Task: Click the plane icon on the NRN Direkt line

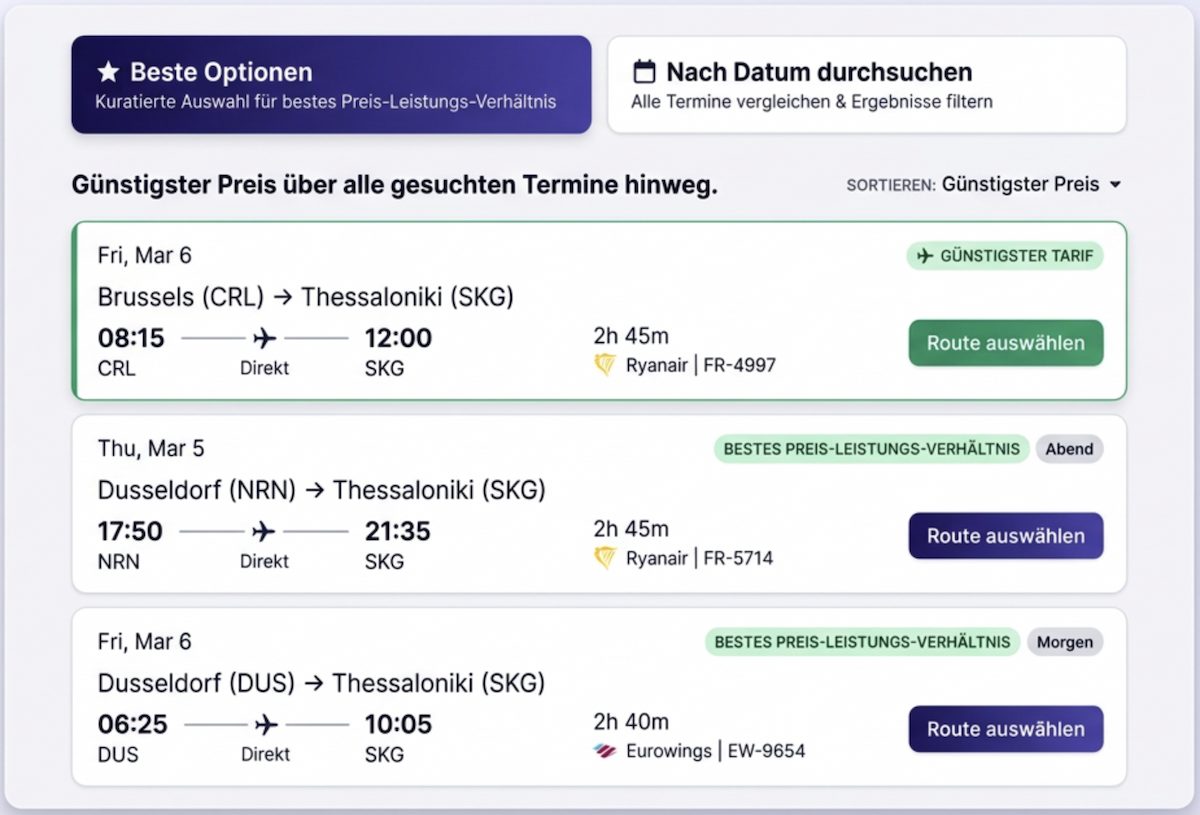Action: point(264,531)
